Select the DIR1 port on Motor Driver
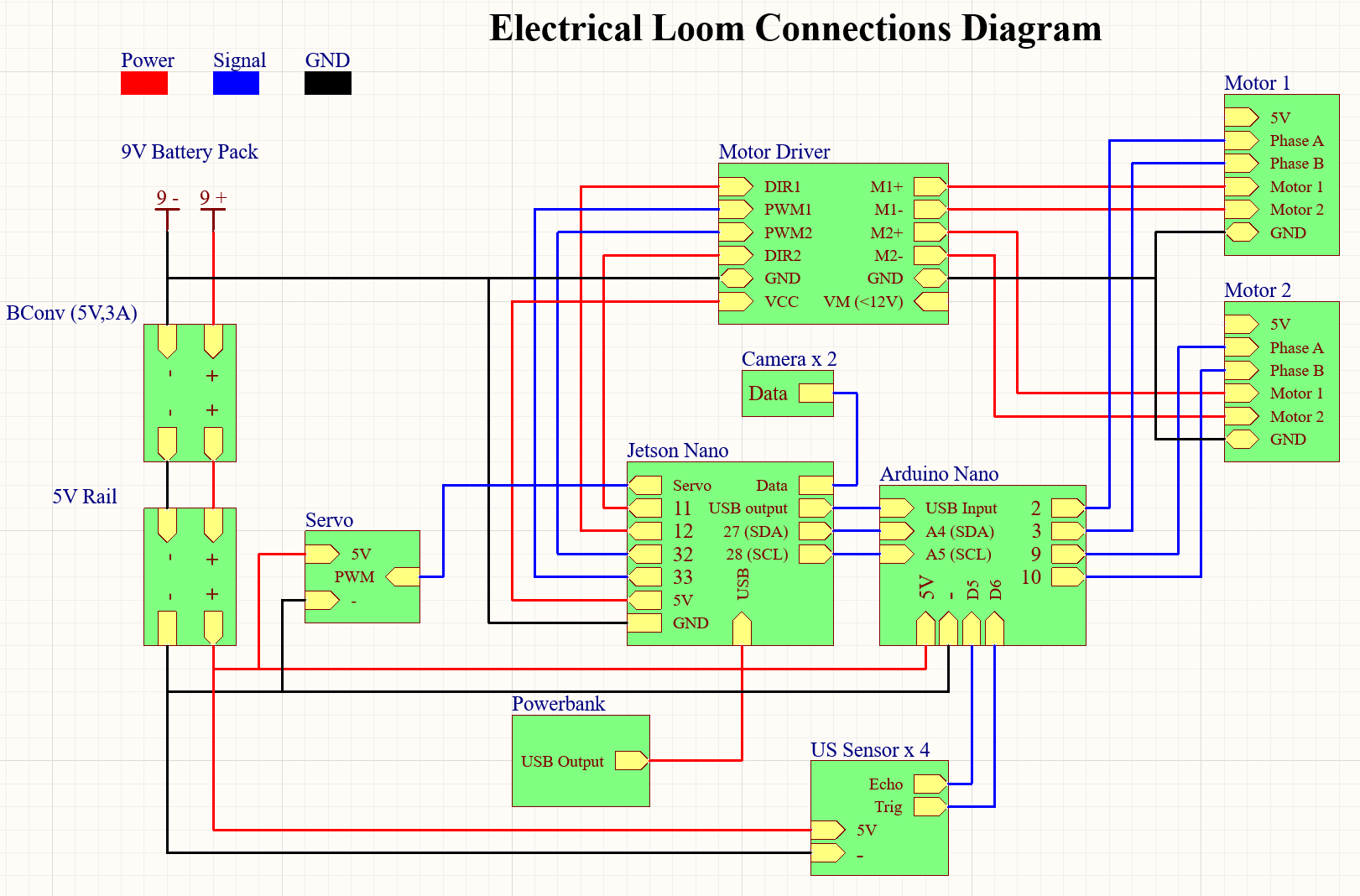Image resolution: width=1360 pixels, height=896 pixels. [x=736, y=186]
